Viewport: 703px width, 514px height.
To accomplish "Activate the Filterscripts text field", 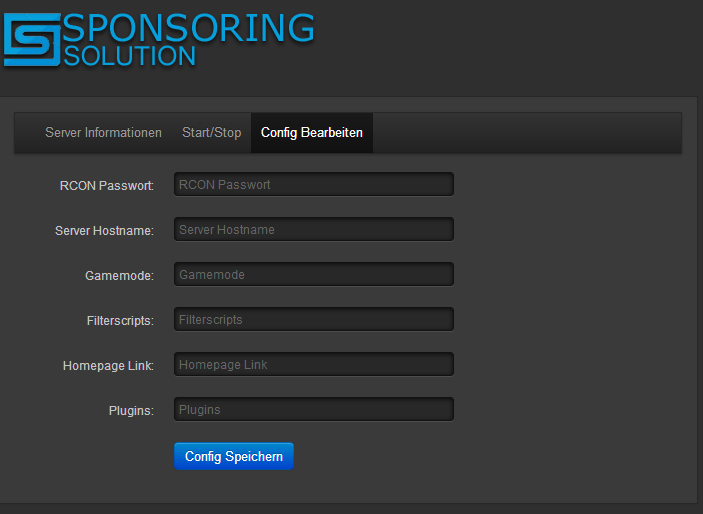I will [314, 319].
